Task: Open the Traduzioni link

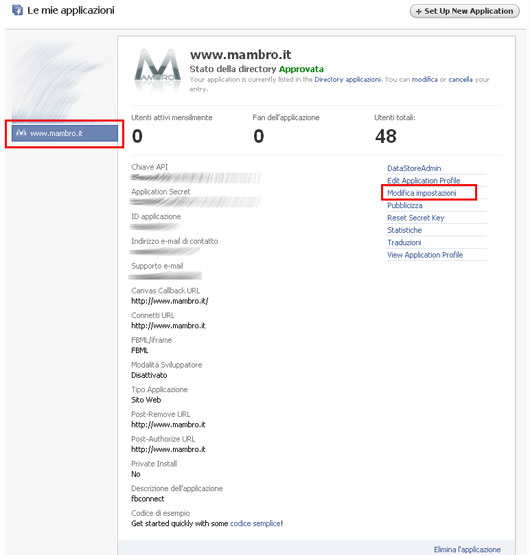Action: [x=404, y=242]
